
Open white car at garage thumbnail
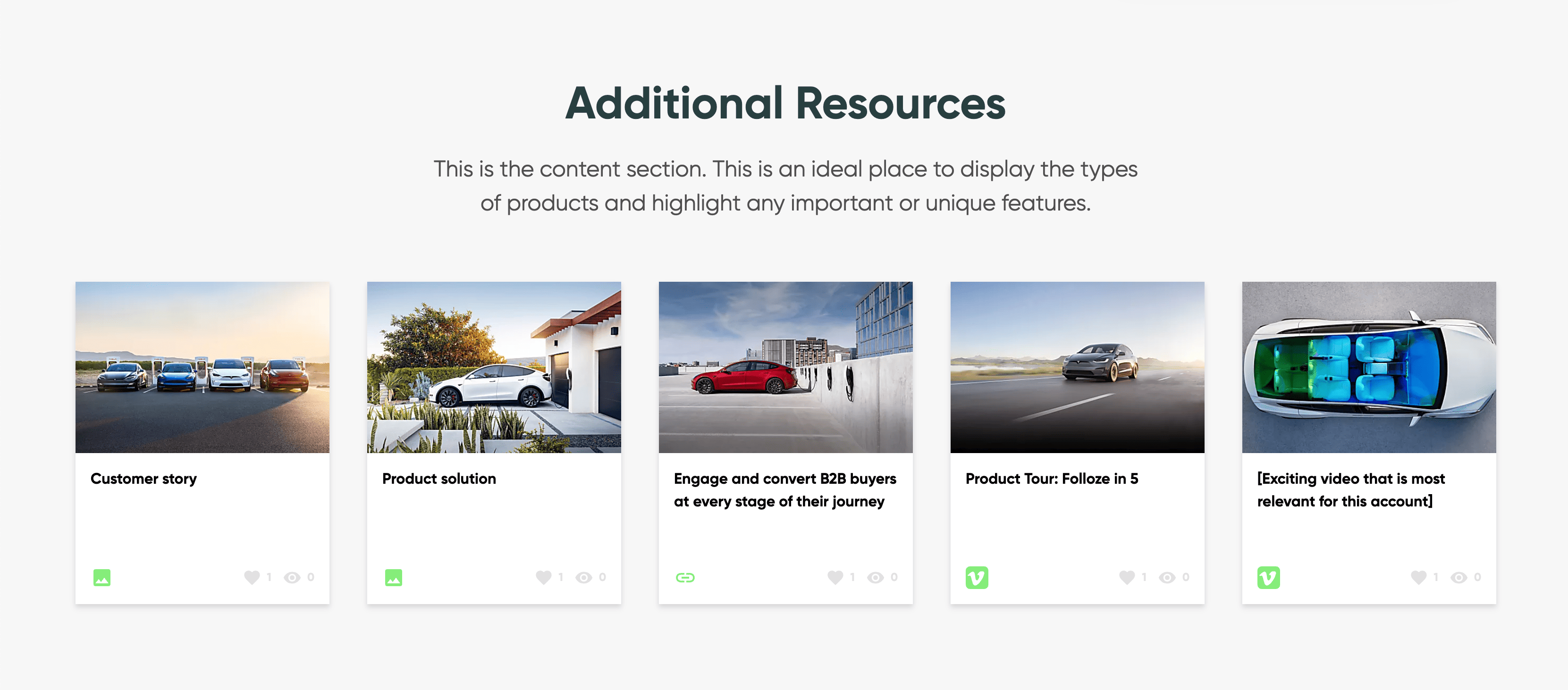click(x=494, y=367)
